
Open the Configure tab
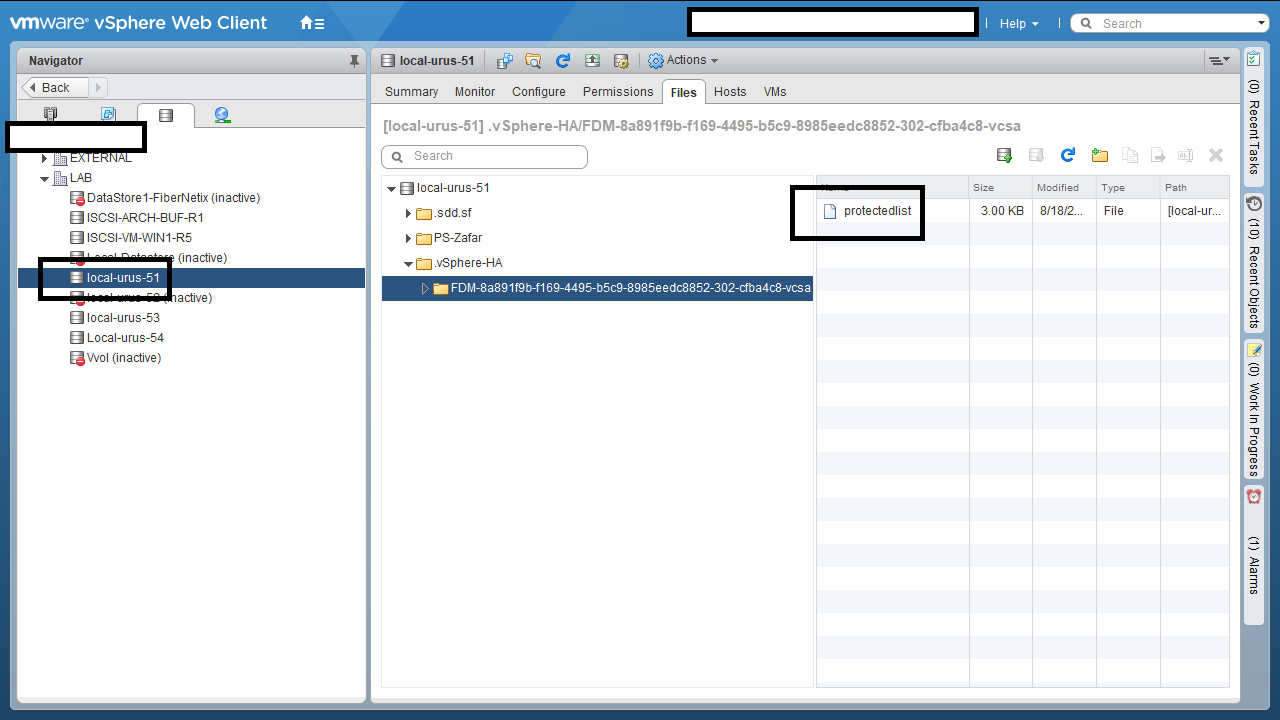(539, 91)
